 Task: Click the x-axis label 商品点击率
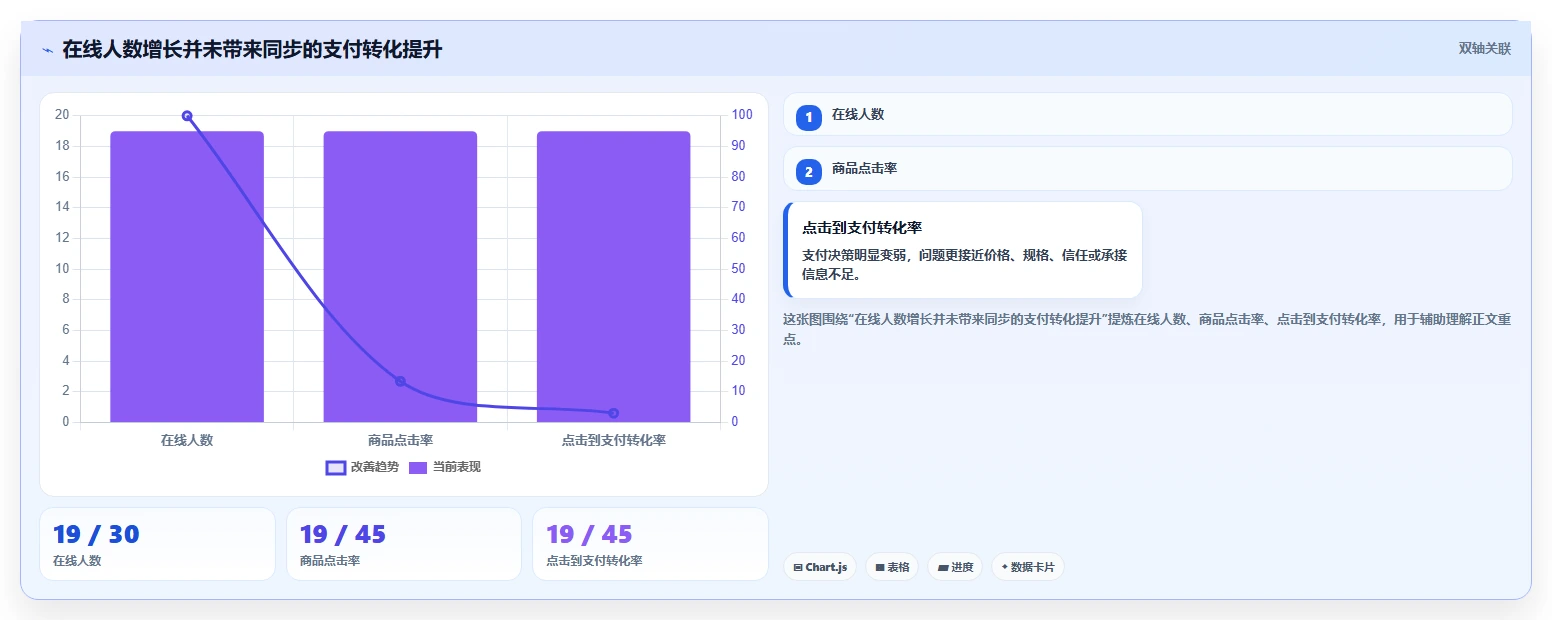[x=400, y=440]
